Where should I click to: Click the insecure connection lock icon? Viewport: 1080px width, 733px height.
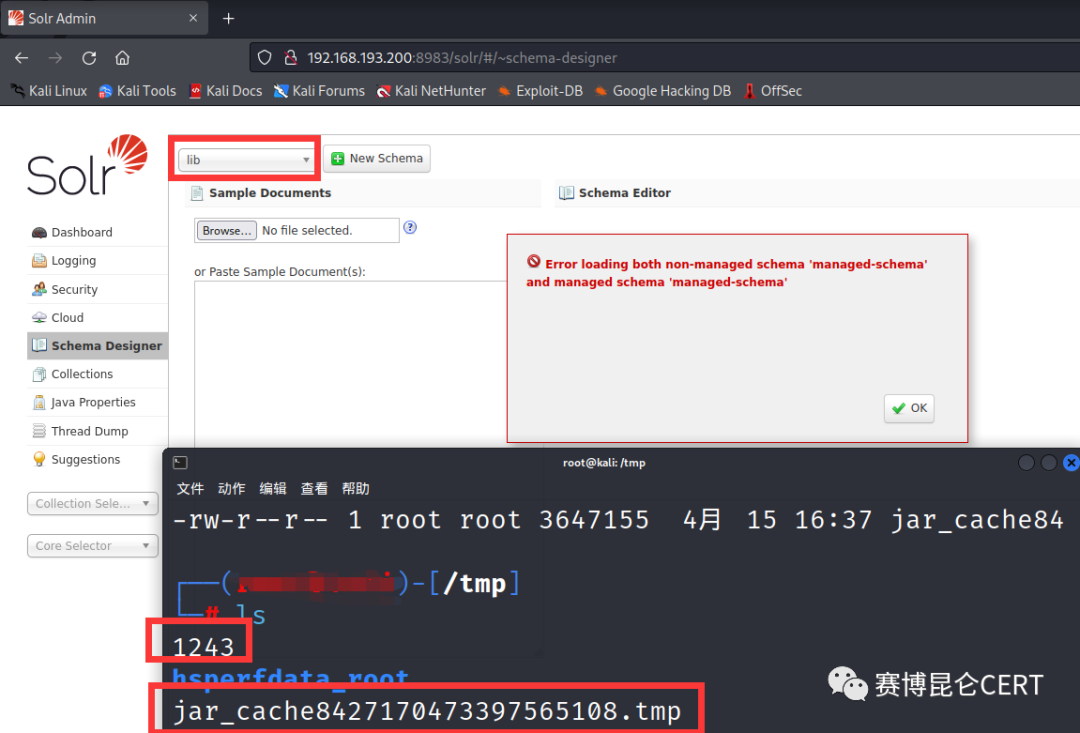pos(291,58)
